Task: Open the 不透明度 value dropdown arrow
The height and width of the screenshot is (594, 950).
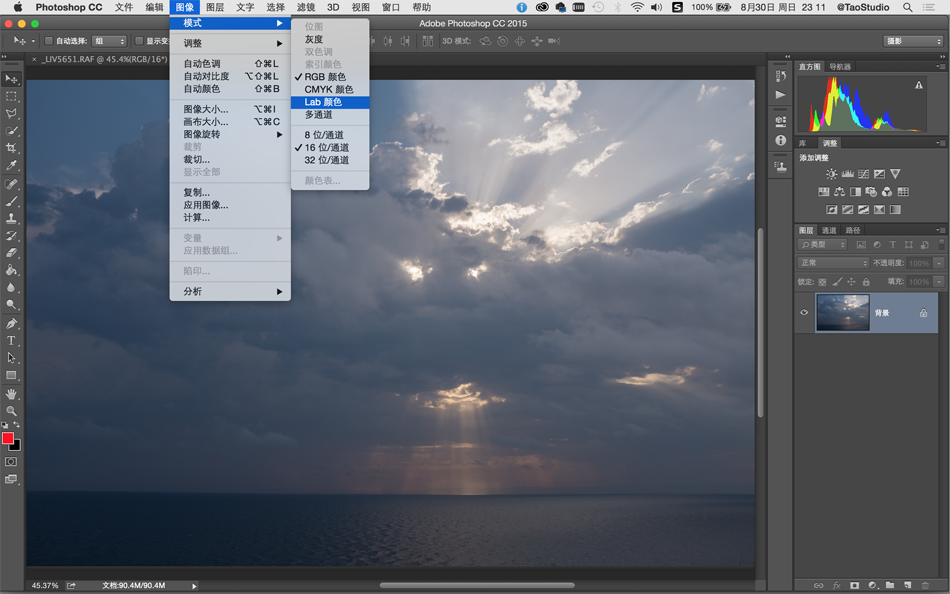Action: 939,263
